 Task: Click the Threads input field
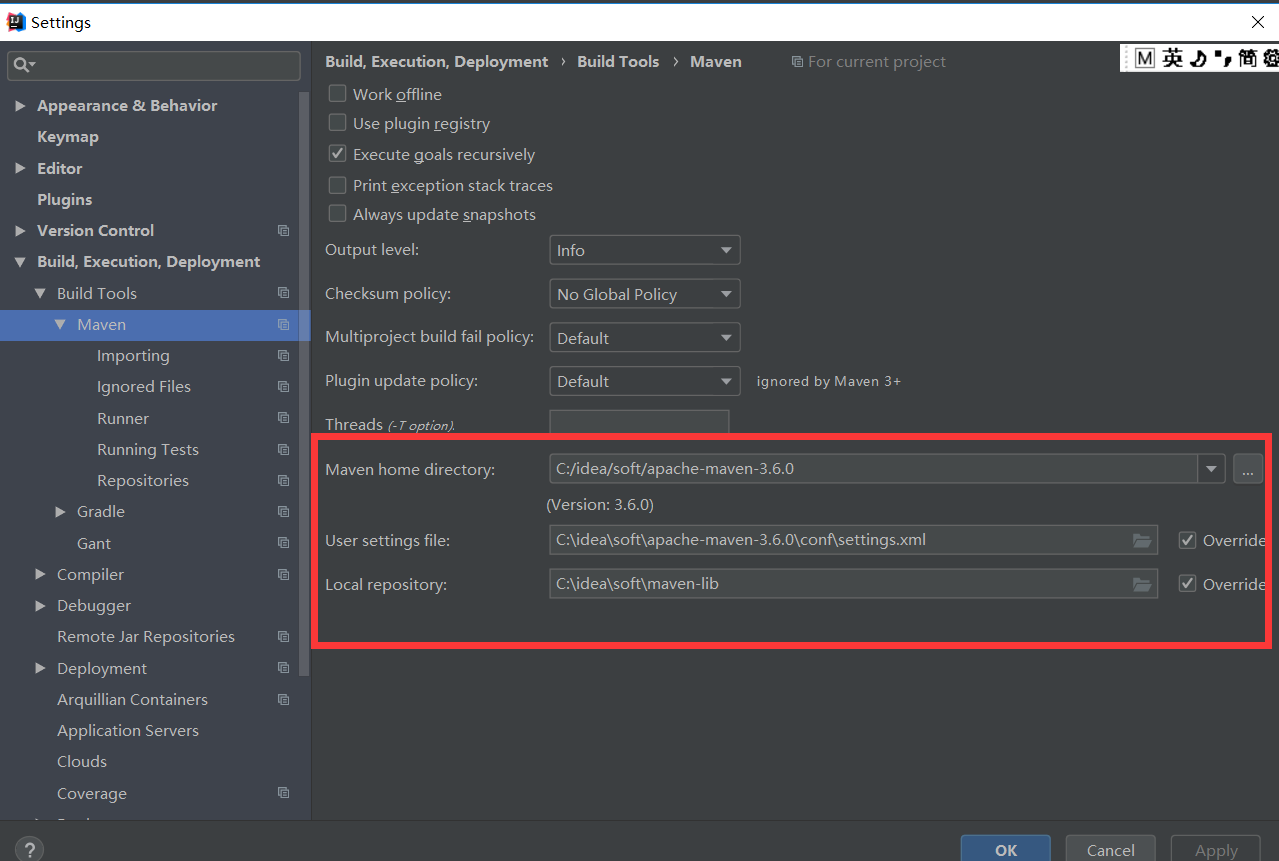click(639, 422)
